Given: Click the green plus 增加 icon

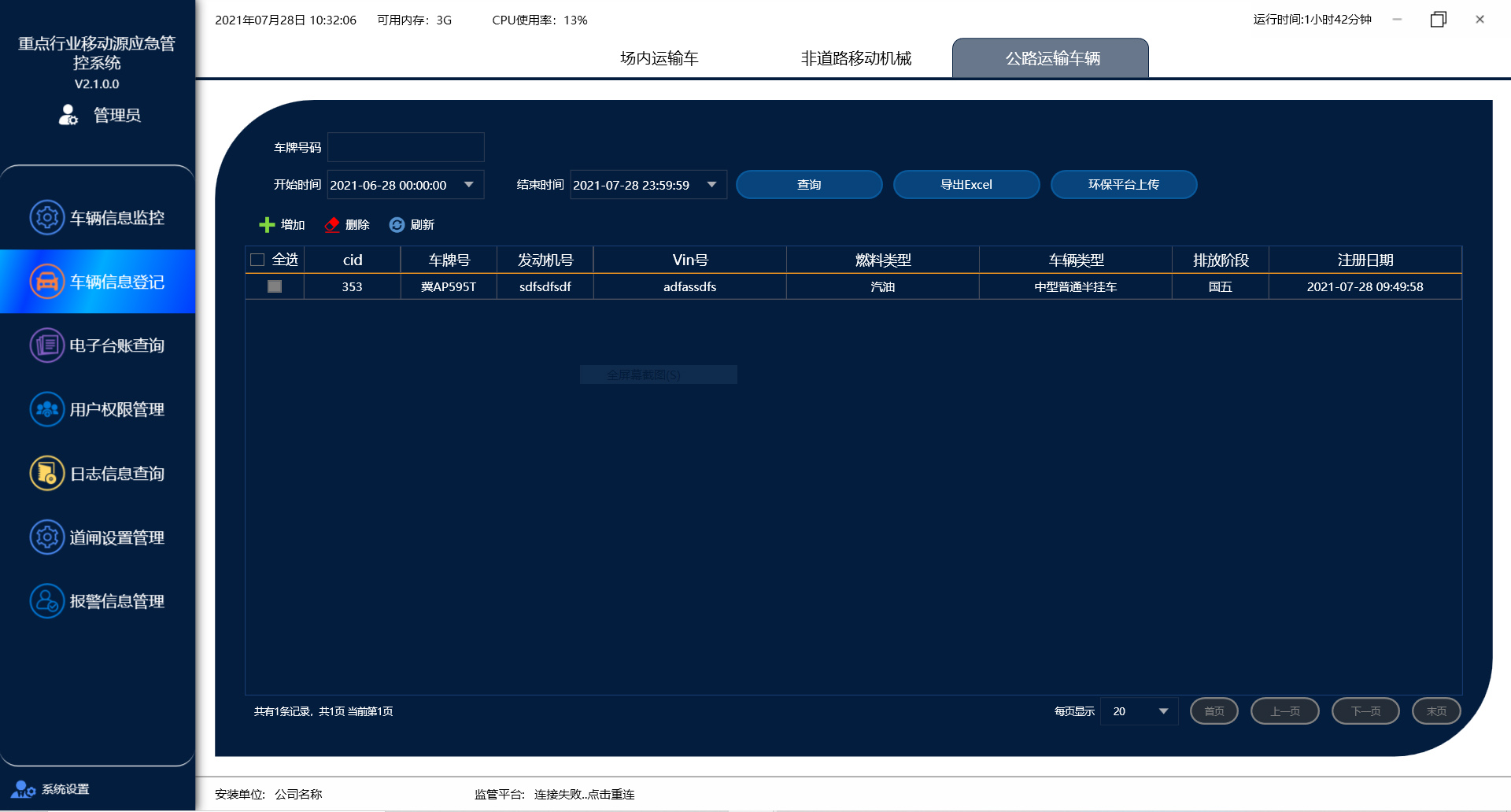Looking at the screenshot, I should 267,225.
